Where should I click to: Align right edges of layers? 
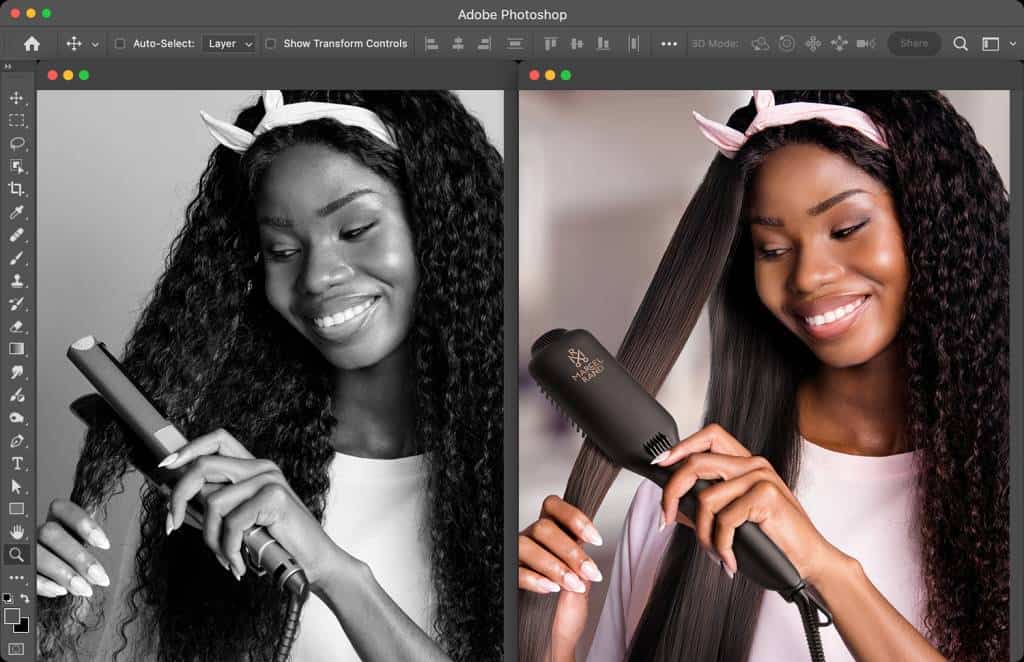pyautogui.click(x=485, y=44)
